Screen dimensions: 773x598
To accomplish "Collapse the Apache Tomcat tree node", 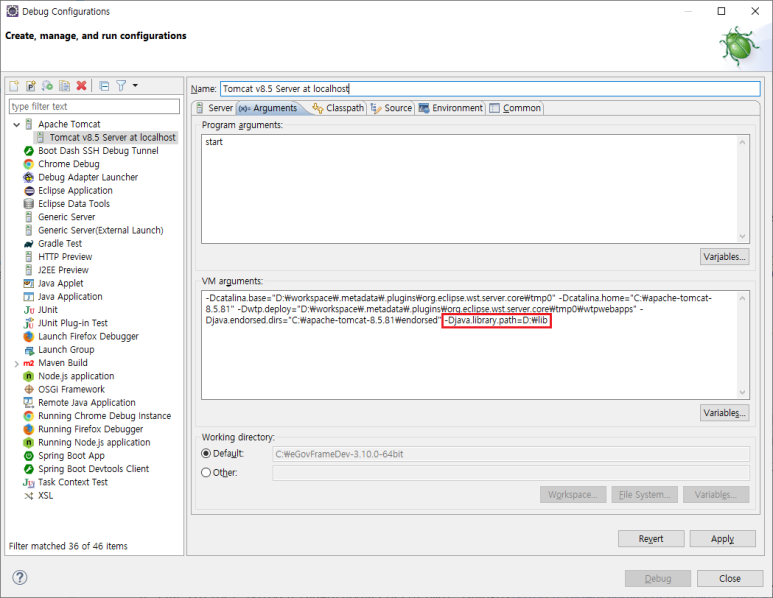I will pos(17,125).
